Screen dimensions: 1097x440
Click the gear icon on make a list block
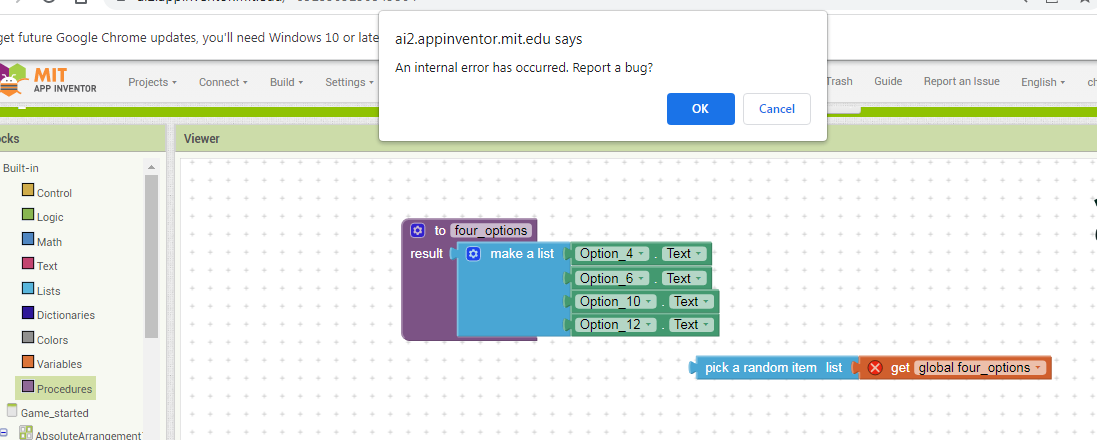tap(474, 254)
